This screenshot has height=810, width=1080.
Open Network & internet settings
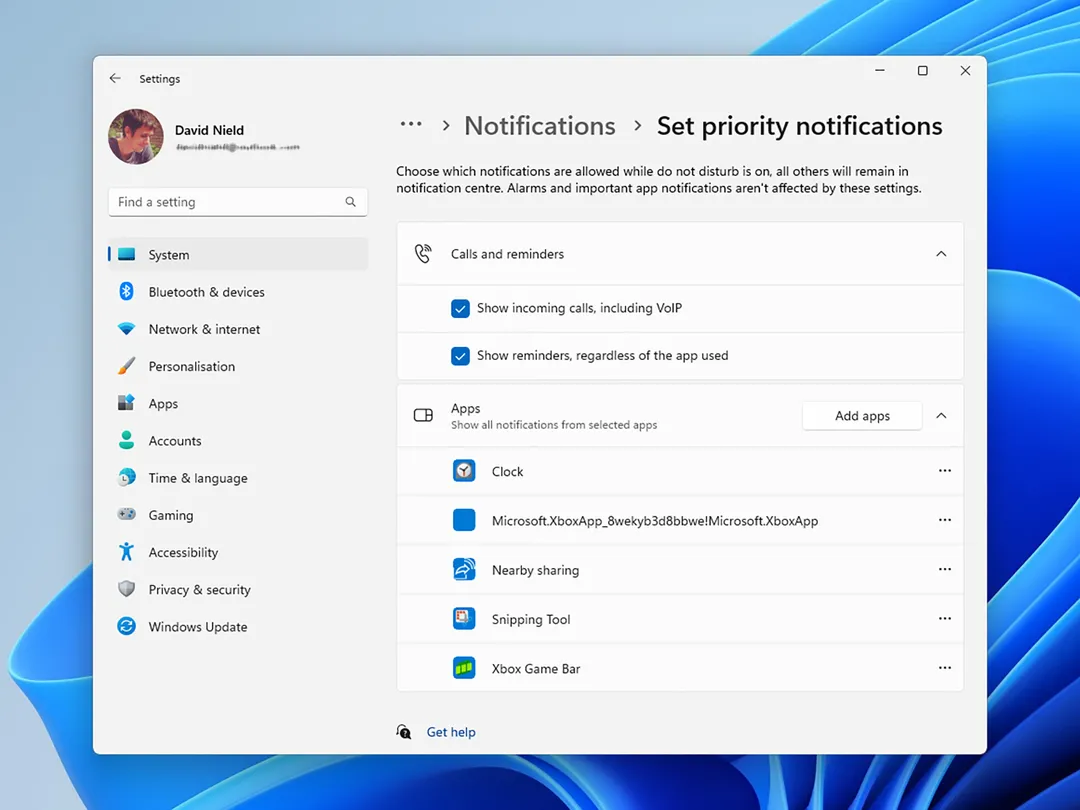(238, 329)
